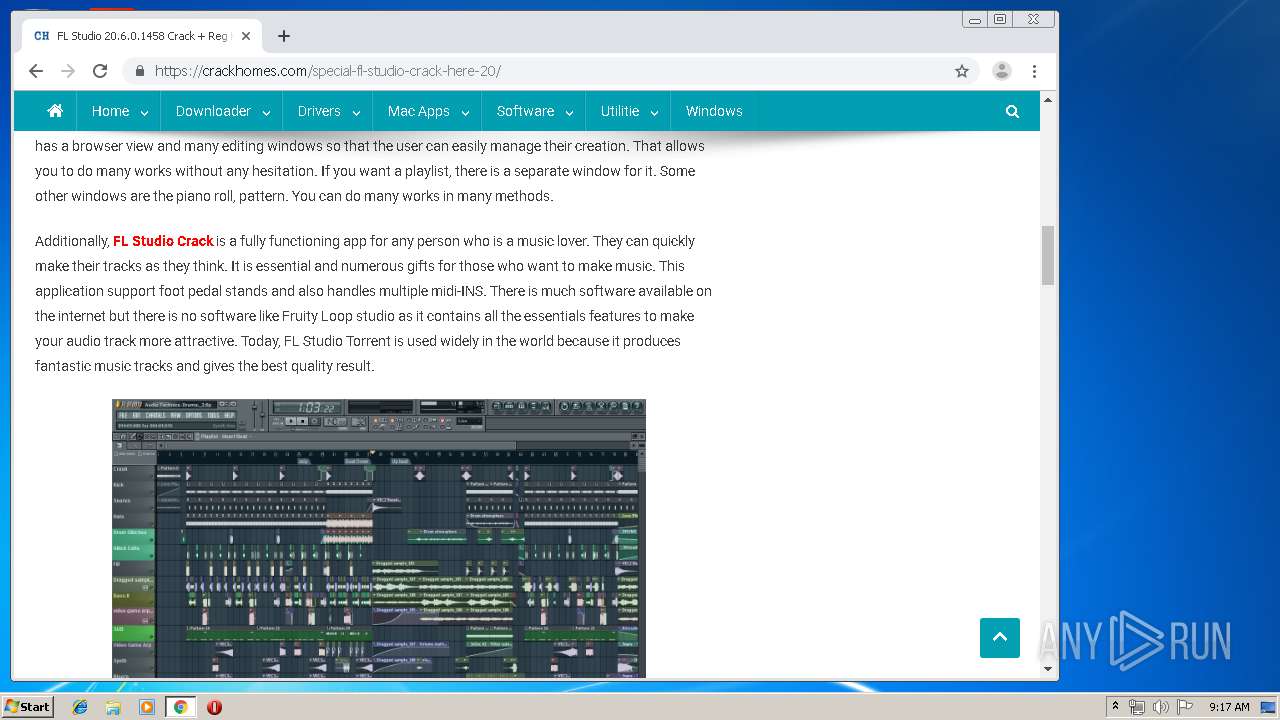This screenshot has width=1280, height=720.
Task: Open the Chrome profile avatar icon
Action: tap(1001, 71)
